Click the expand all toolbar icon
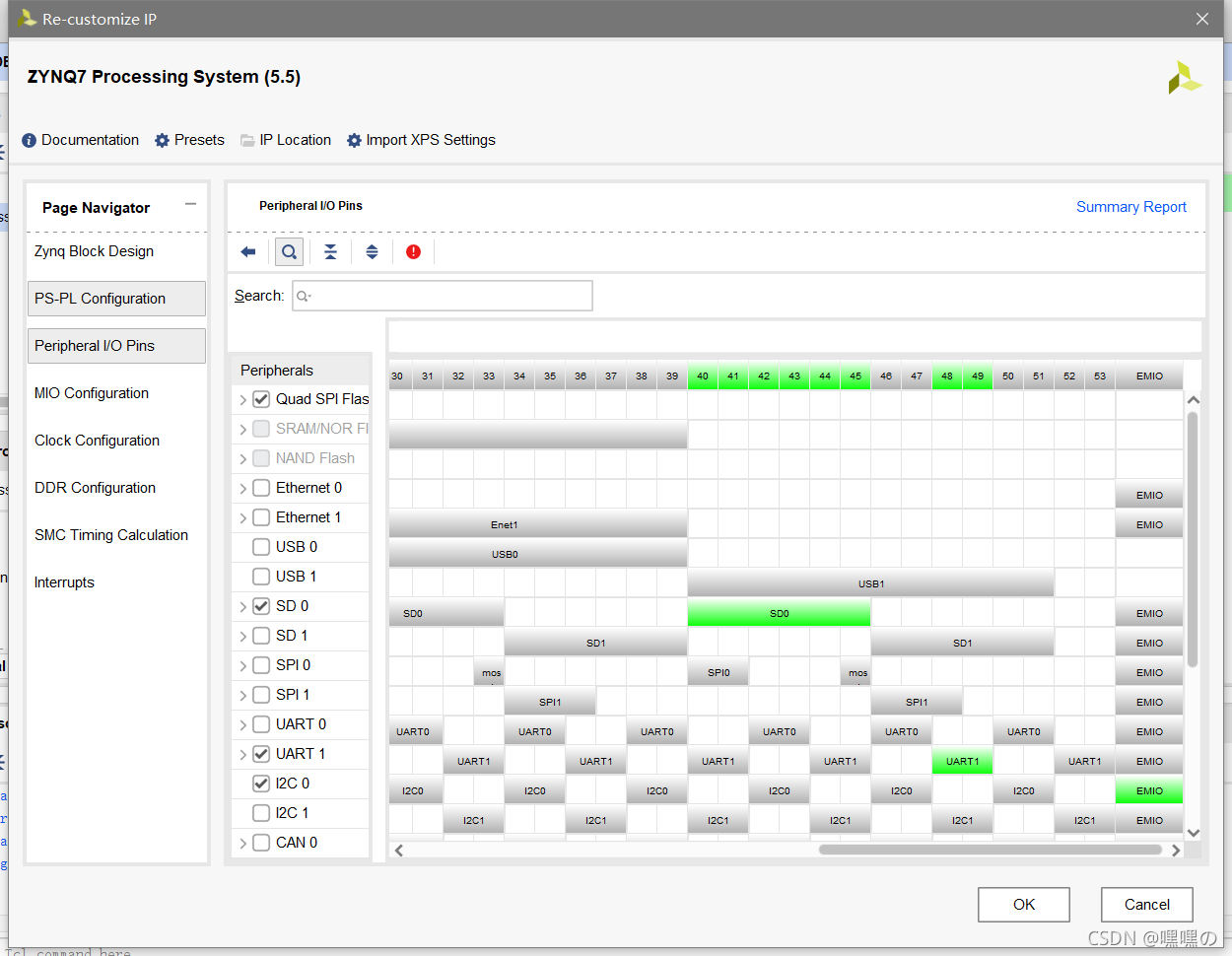This screenshot has height=956, width=1232. coord(372,252)
